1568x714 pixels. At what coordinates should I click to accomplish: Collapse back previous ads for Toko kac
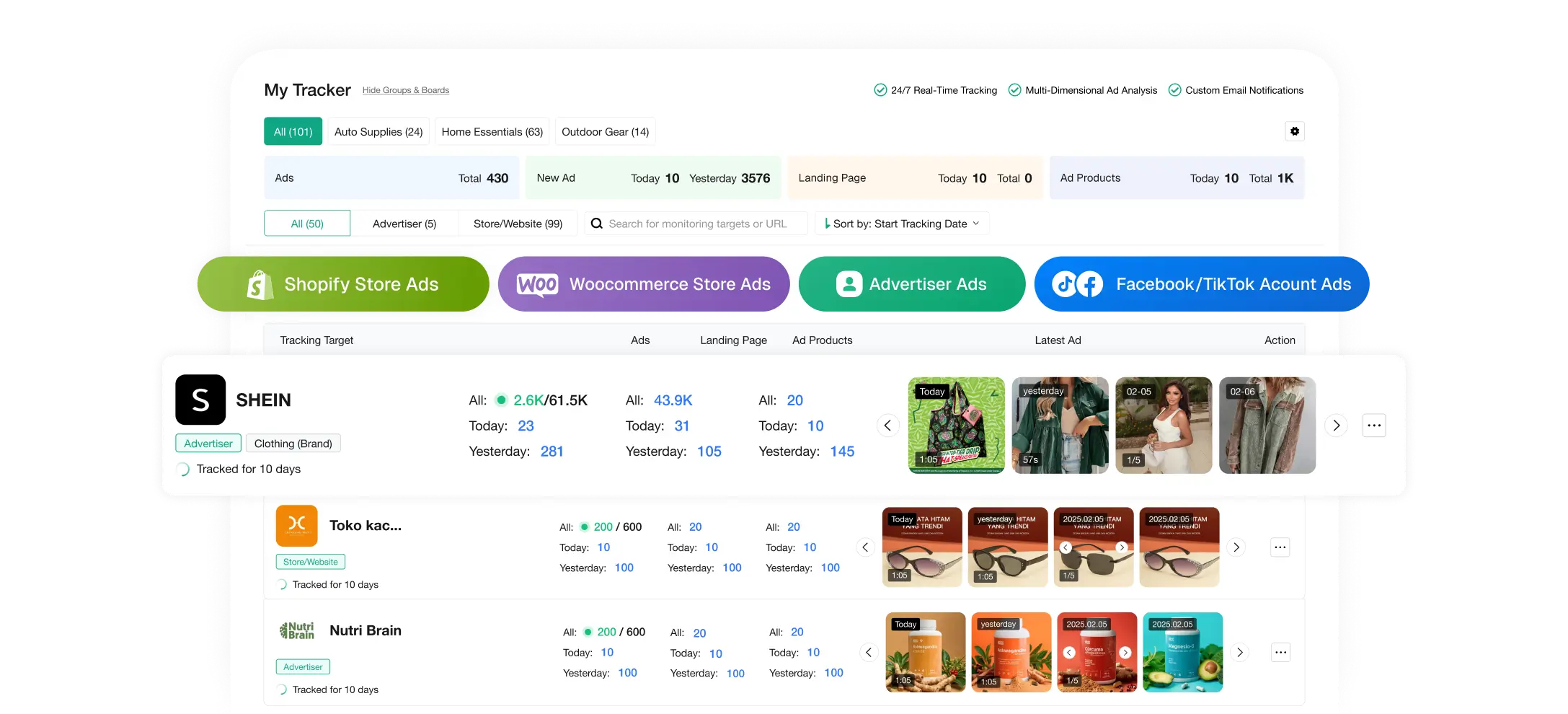coord(865,547)
